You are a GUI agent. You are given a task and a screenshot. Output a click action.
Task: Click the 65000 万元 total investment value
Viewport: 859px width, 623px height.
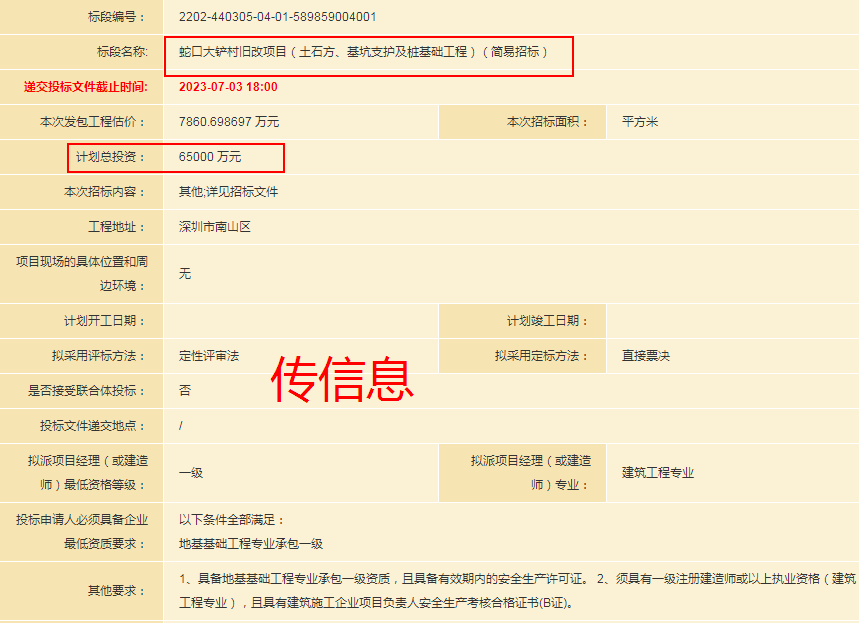[x=210, y=157]
